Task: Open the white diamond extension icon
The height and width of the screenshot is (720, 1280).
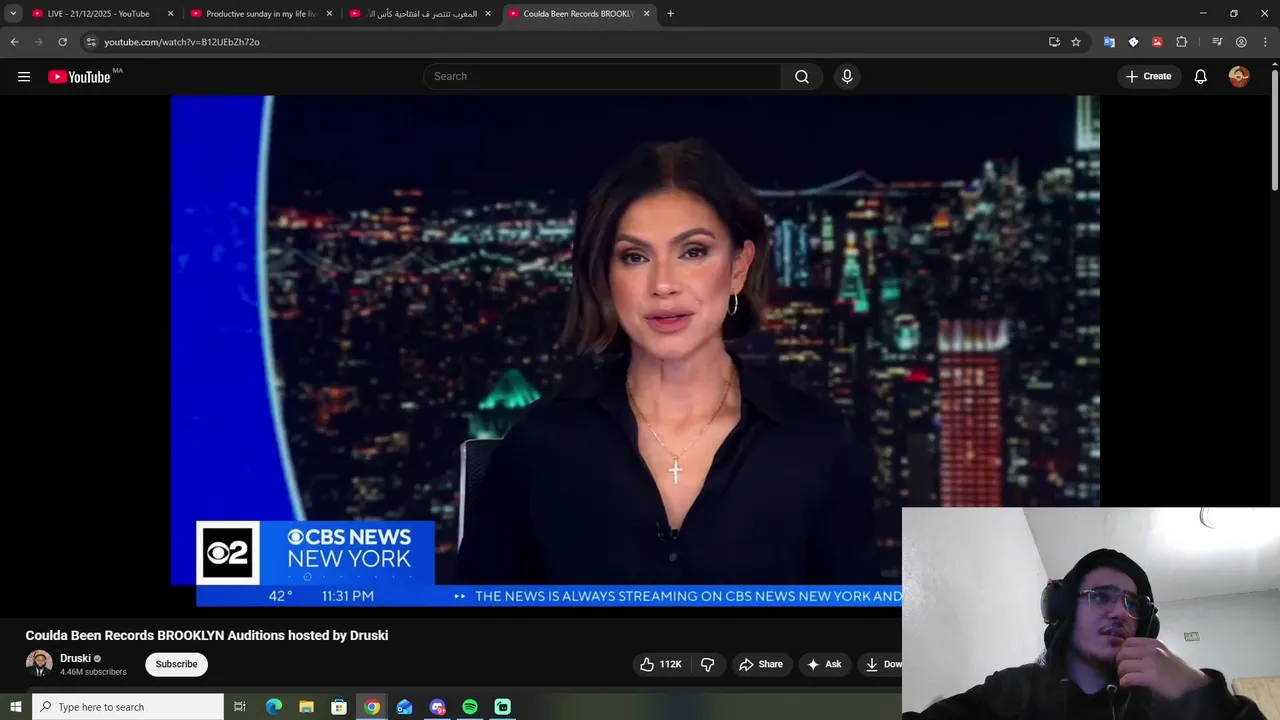Action: click(x=1133, y=42)
